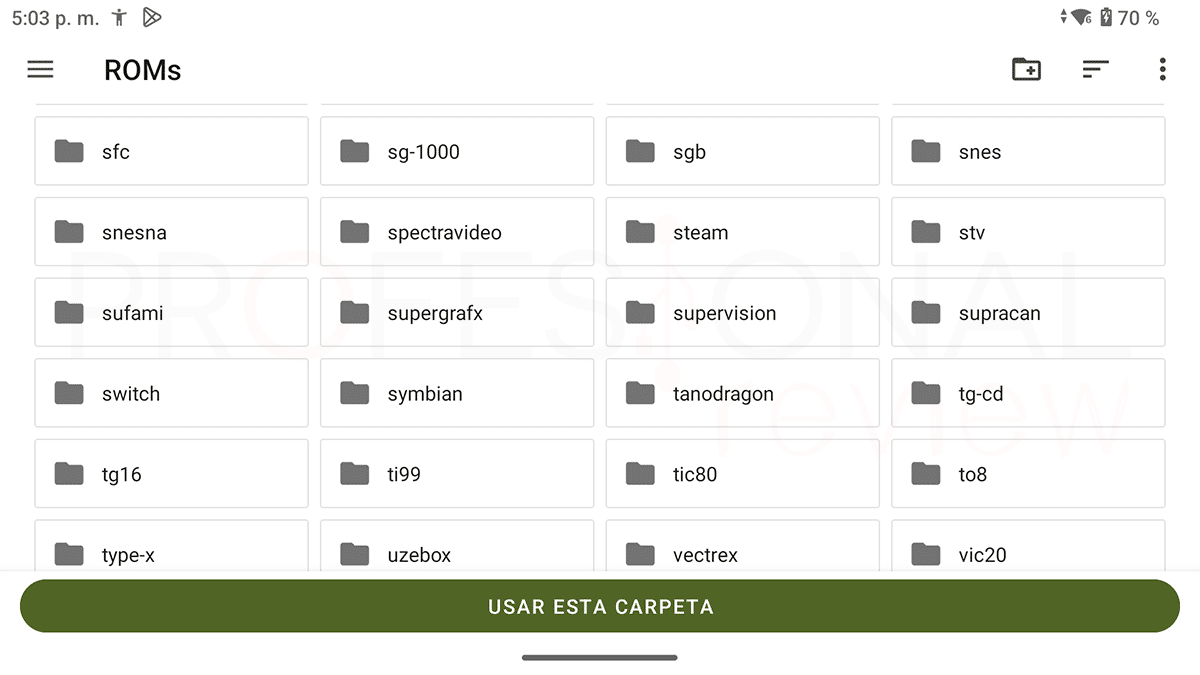Tap the ROMs title in the header
The height and width of the screenshot is (675, 1200).
pyautogui.click(x=143, y=70)
